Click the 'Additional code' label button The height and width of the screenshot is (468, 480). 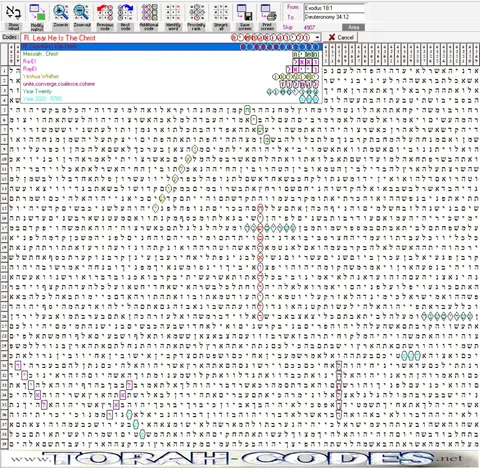point(149,27)
